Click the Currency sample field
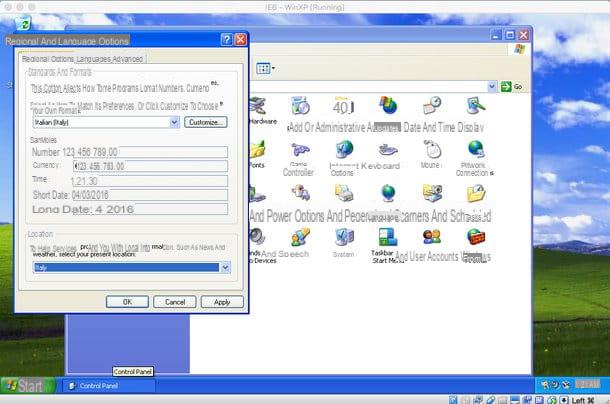 click(x=150, y=166)
